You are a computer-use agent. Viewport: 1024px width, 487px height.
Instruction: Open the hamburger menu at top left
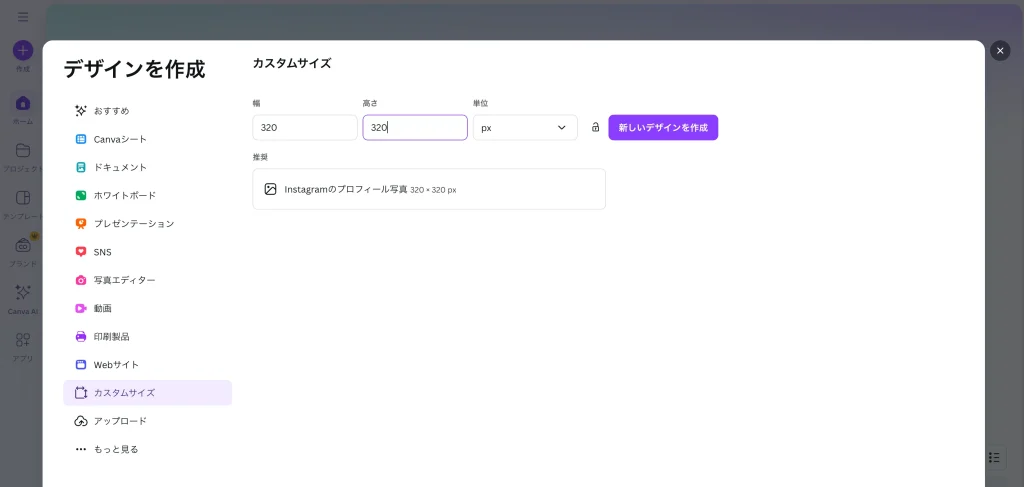tap(23, 17)
